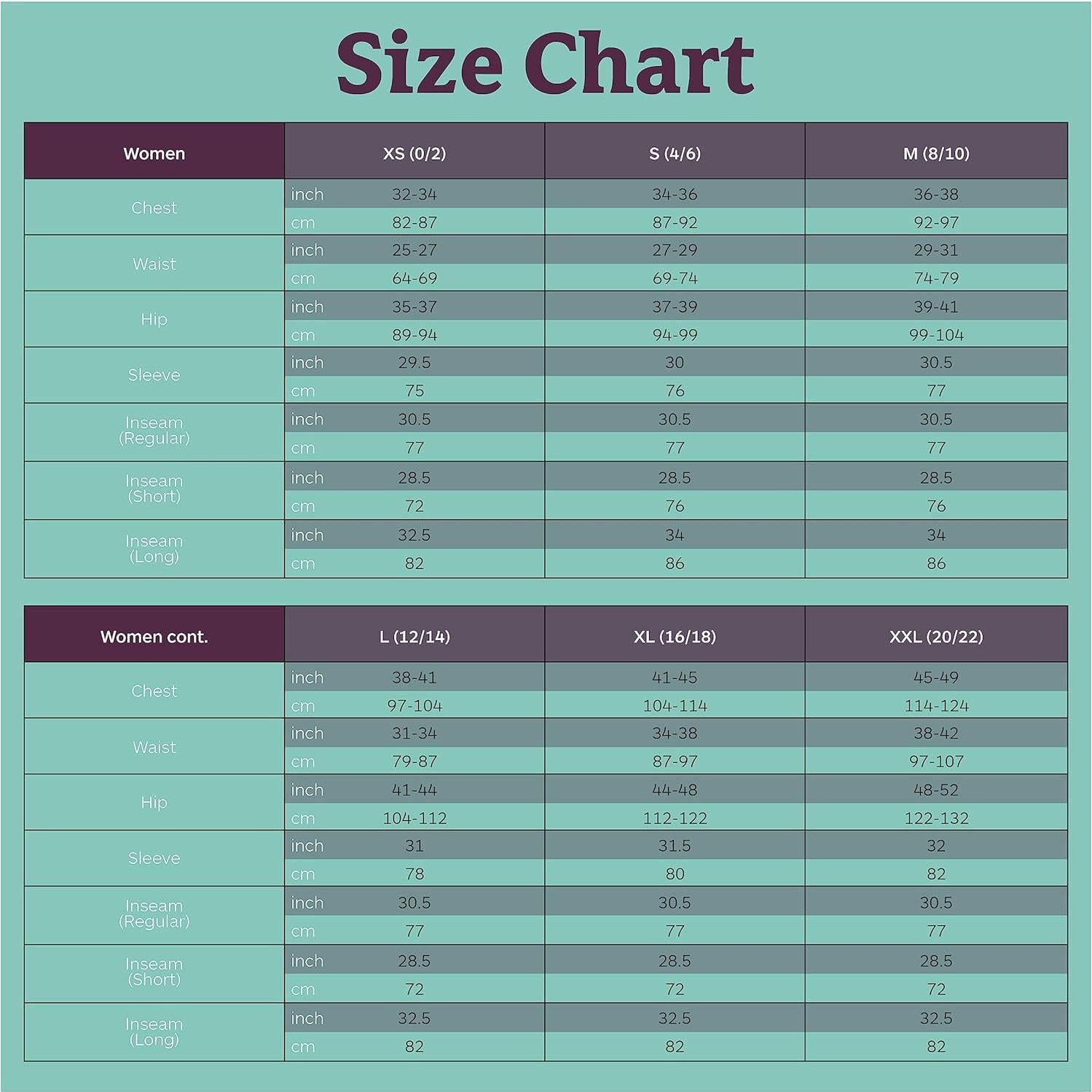Click the XL (16/18) column header
1092x1092 pixels.
pos(675,636)
